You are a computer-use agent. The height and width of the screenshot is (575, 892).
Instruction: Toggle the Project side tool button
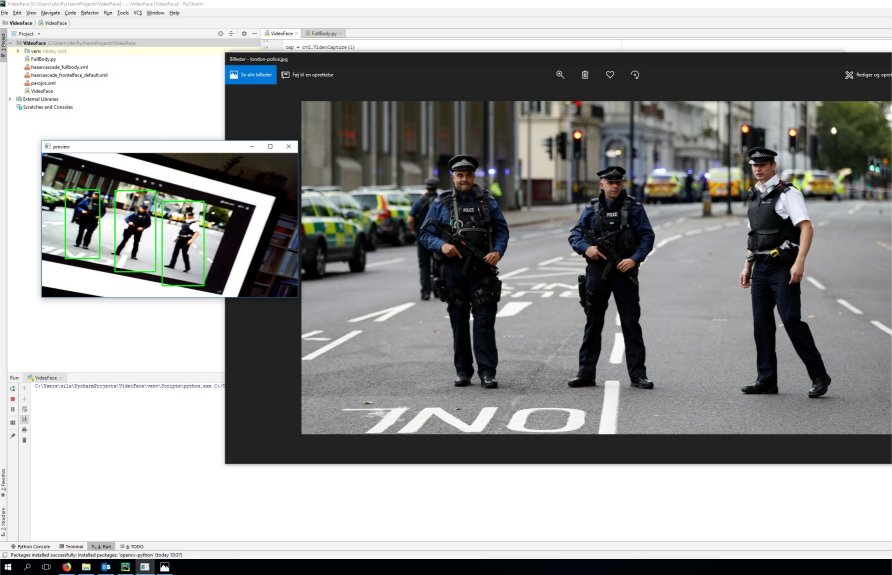pos(3,45)
